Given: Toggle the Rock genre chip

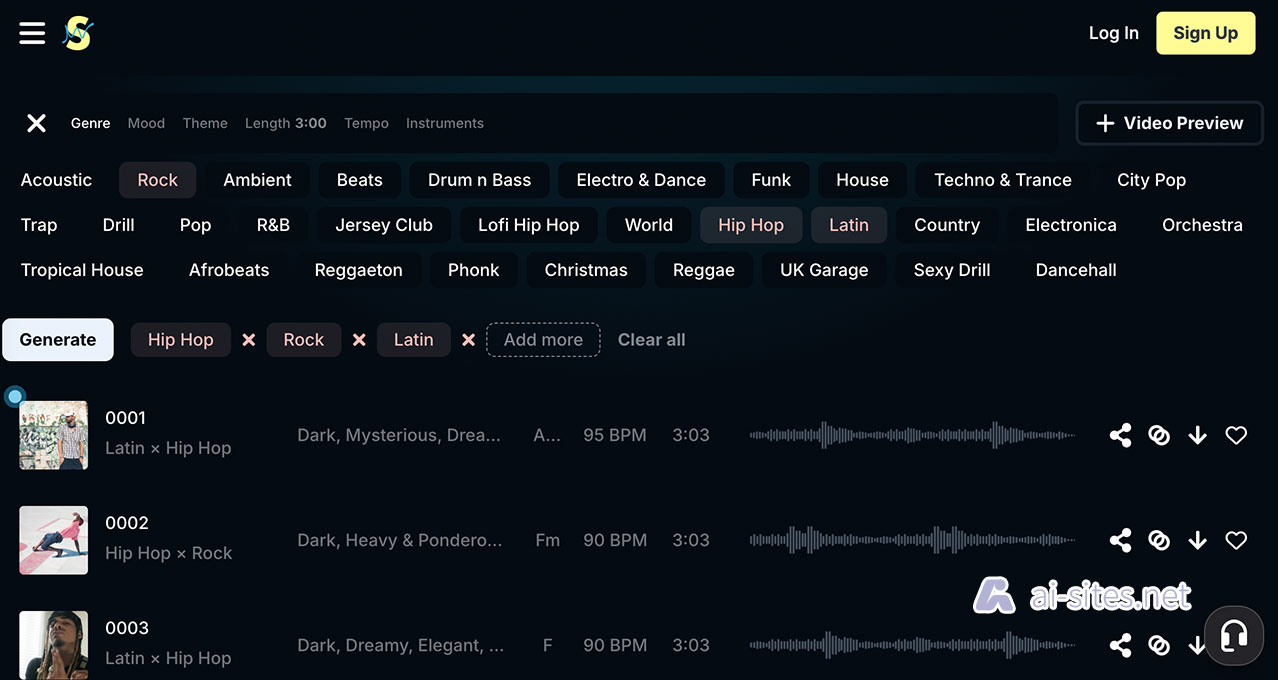Looking at the screenshot, I should point(157,180).
